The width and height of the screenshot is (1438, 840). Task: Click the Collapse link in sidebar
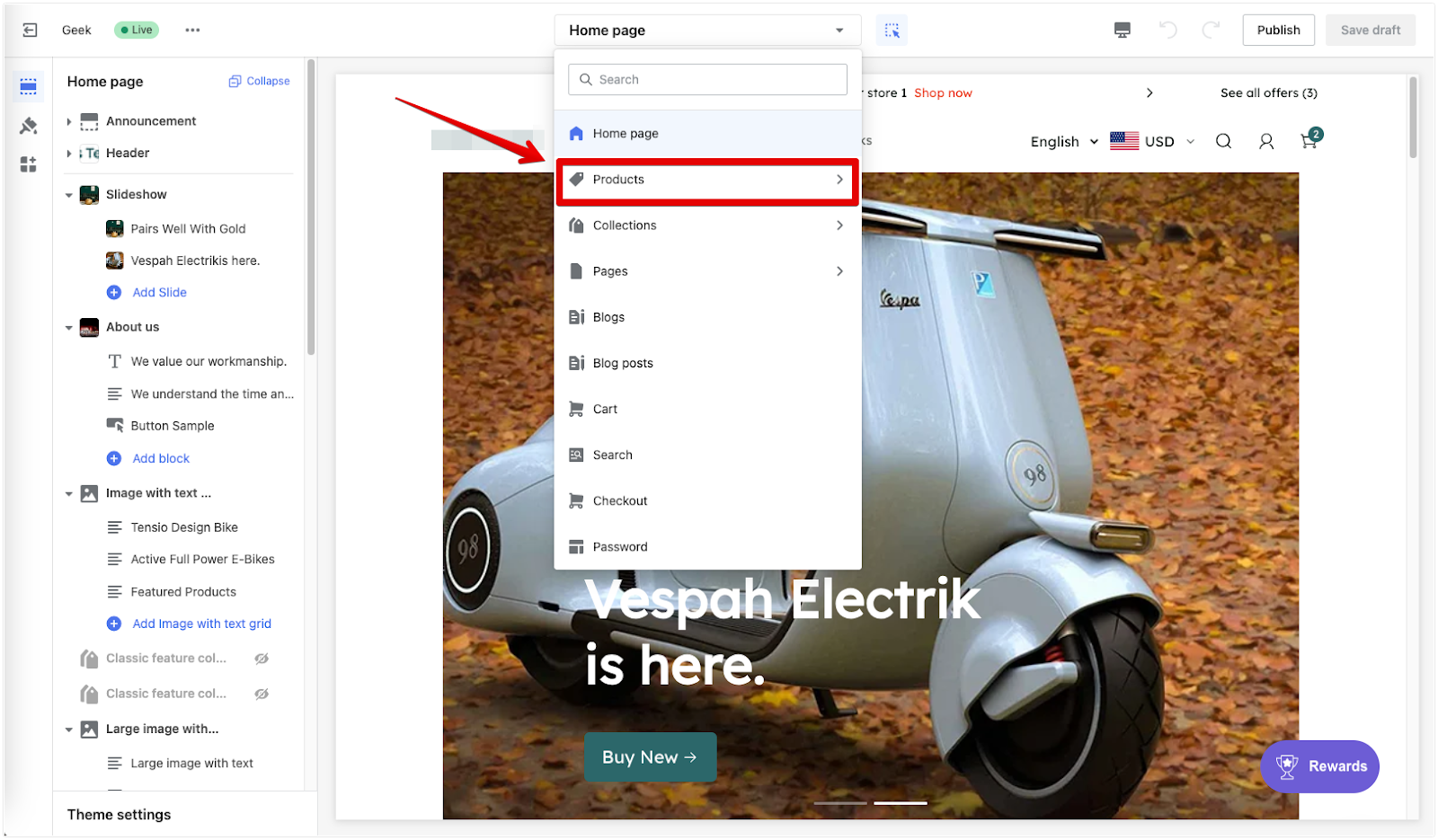click(x=260, y=81)
